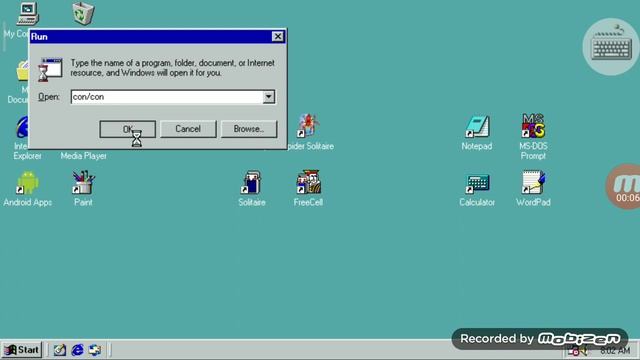Tap the Mobizen recording timer bubble

click(624, 187)
